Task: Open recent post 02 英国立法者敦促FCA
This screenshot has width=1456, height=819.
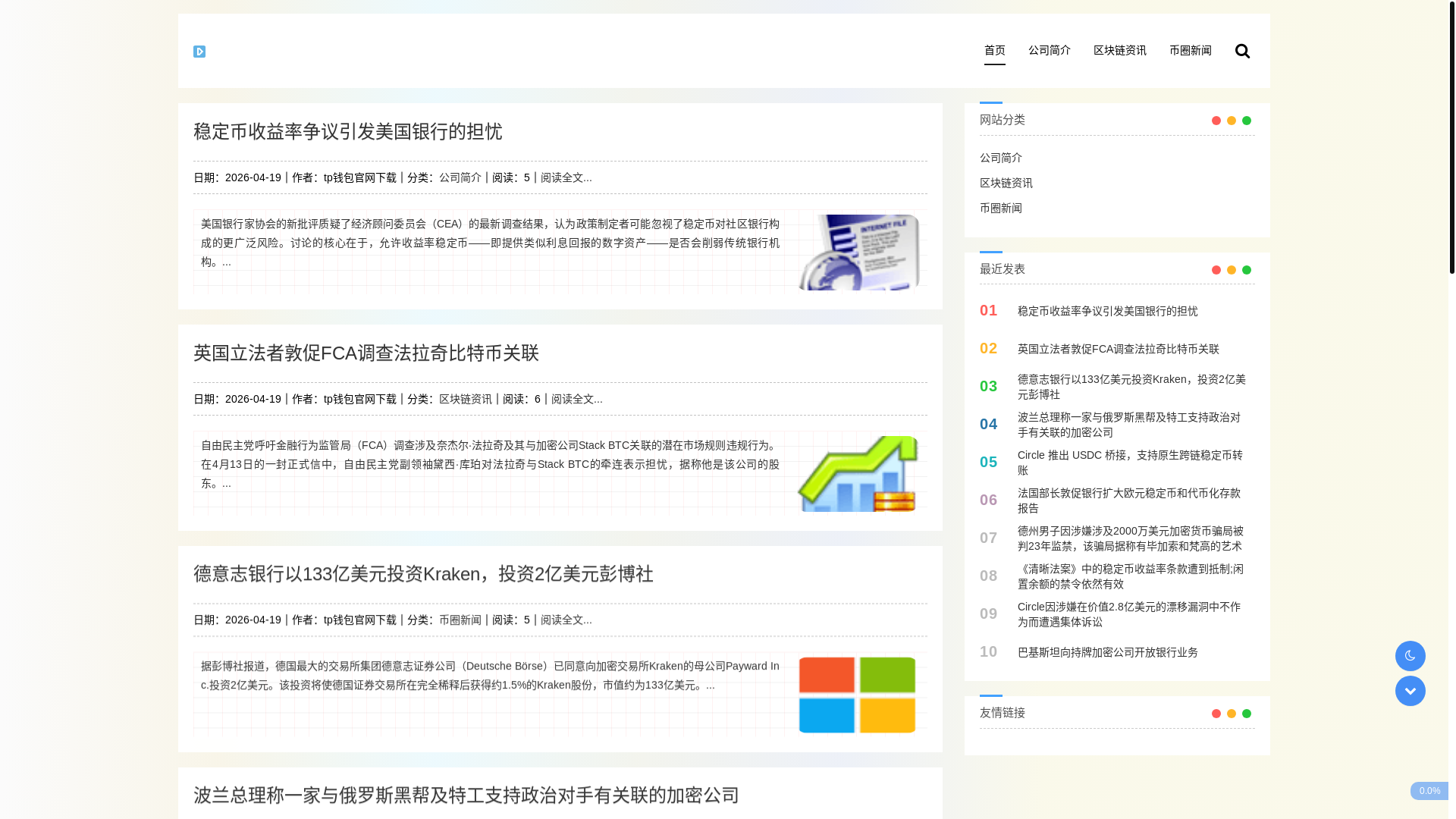Action: (1119, 349)
